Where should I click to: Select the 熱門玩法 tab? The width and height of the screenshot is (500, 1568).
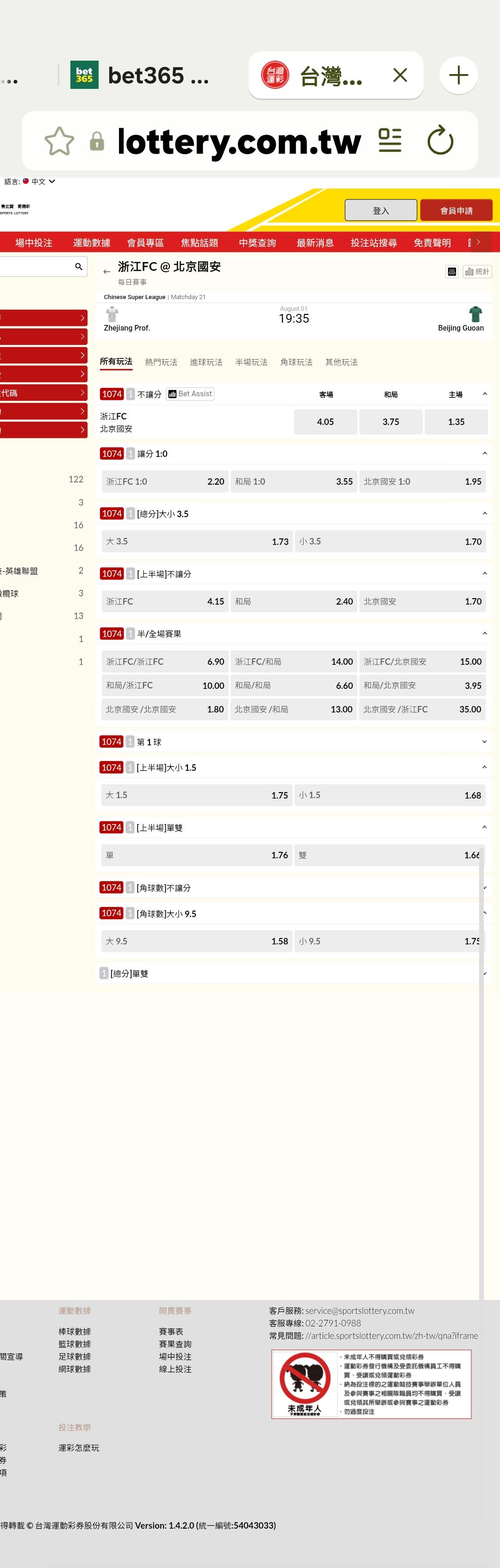tap(161, 362)
